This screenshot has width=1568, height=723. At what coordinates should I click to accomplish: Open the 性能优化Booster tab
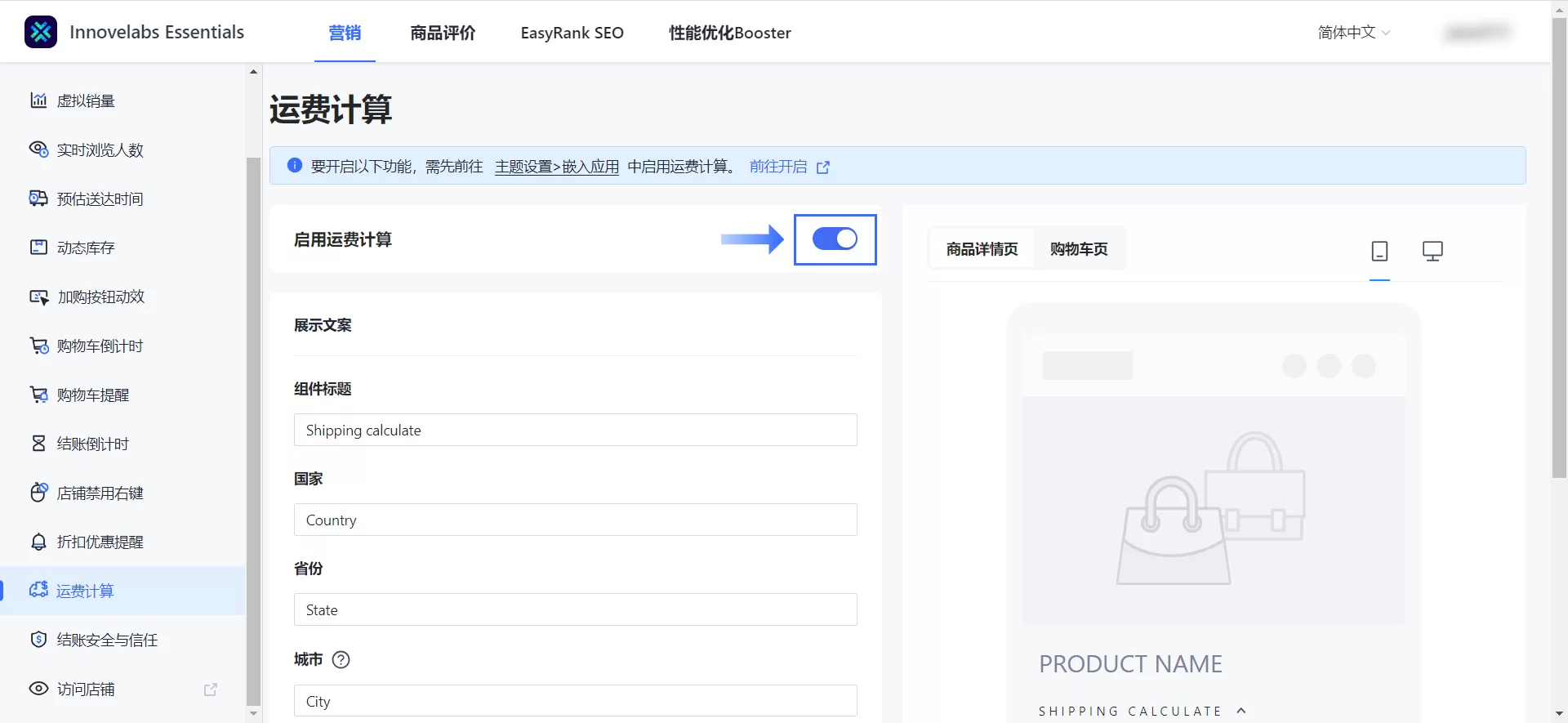click(729, 33)
